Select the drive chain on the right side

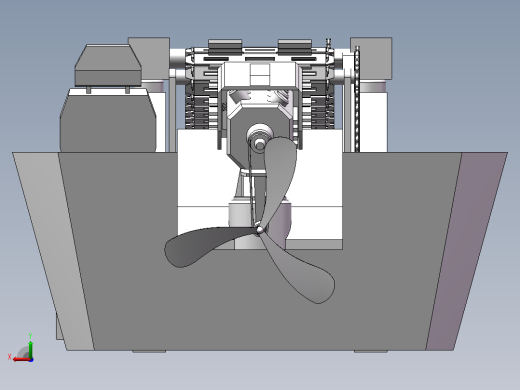(357, 99)
